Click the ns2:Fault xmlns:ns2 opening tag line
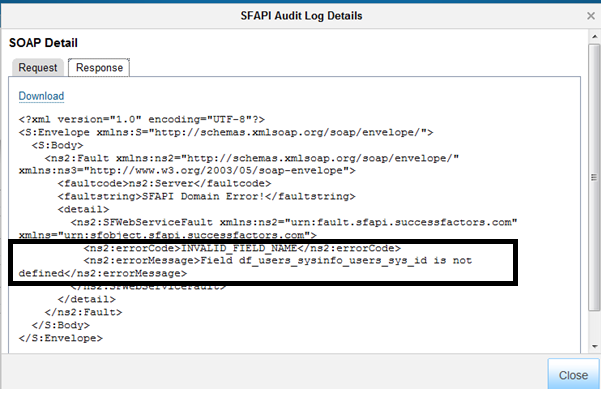This screenshot has height=393, width=601. (252, 158)
